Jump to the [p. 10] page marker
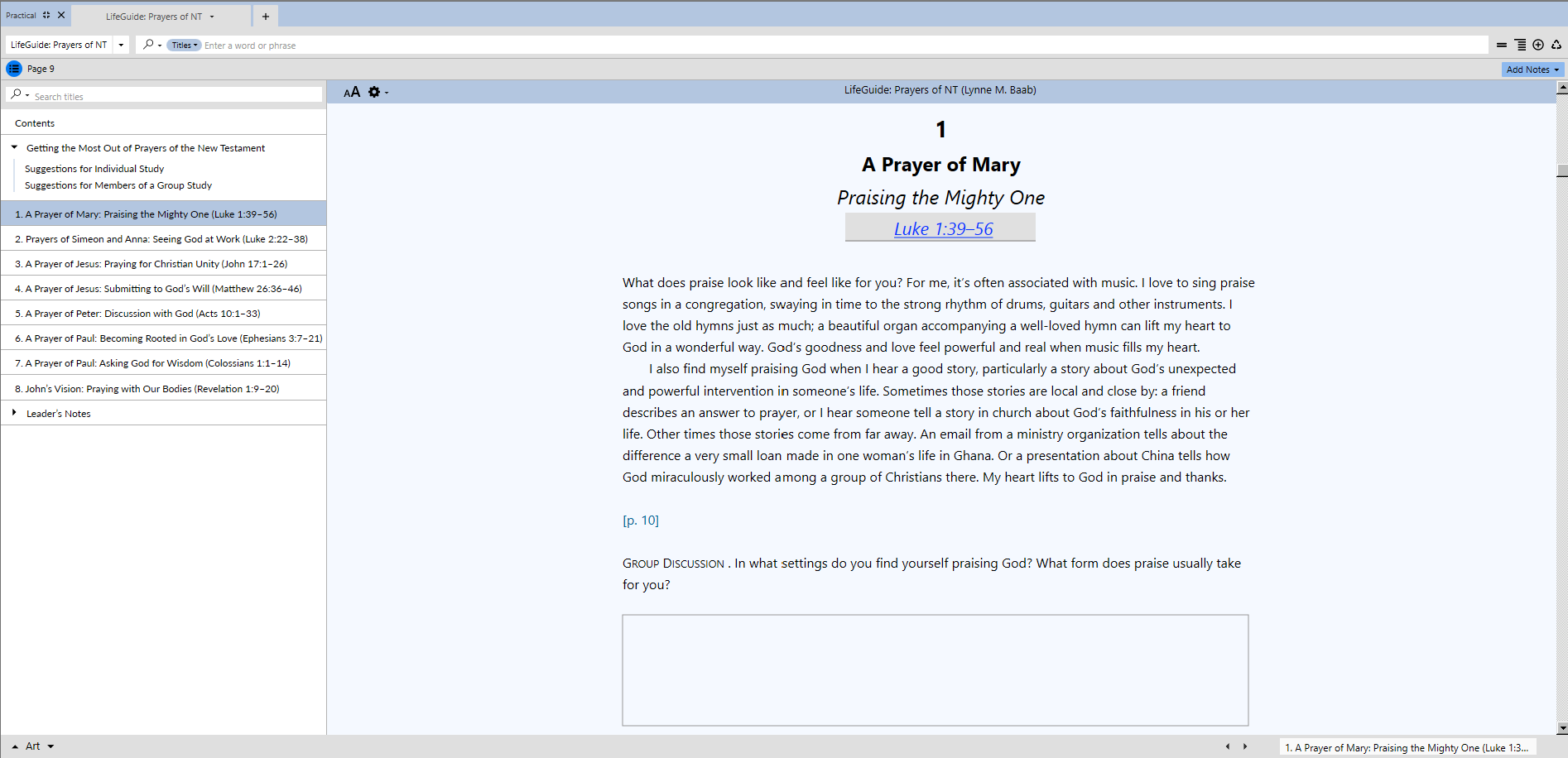The width and height of the screenshot is (1568, 758). pos(641,521)
